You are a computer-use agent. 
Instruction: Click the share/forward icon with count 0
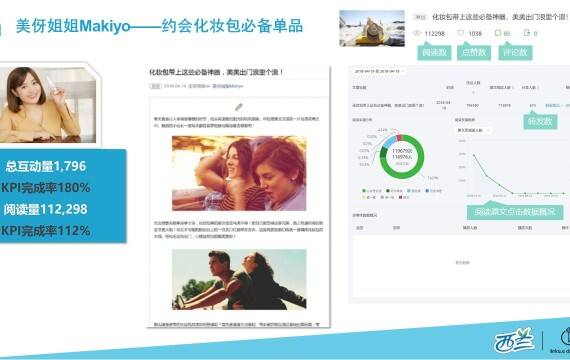coord(526,33)
